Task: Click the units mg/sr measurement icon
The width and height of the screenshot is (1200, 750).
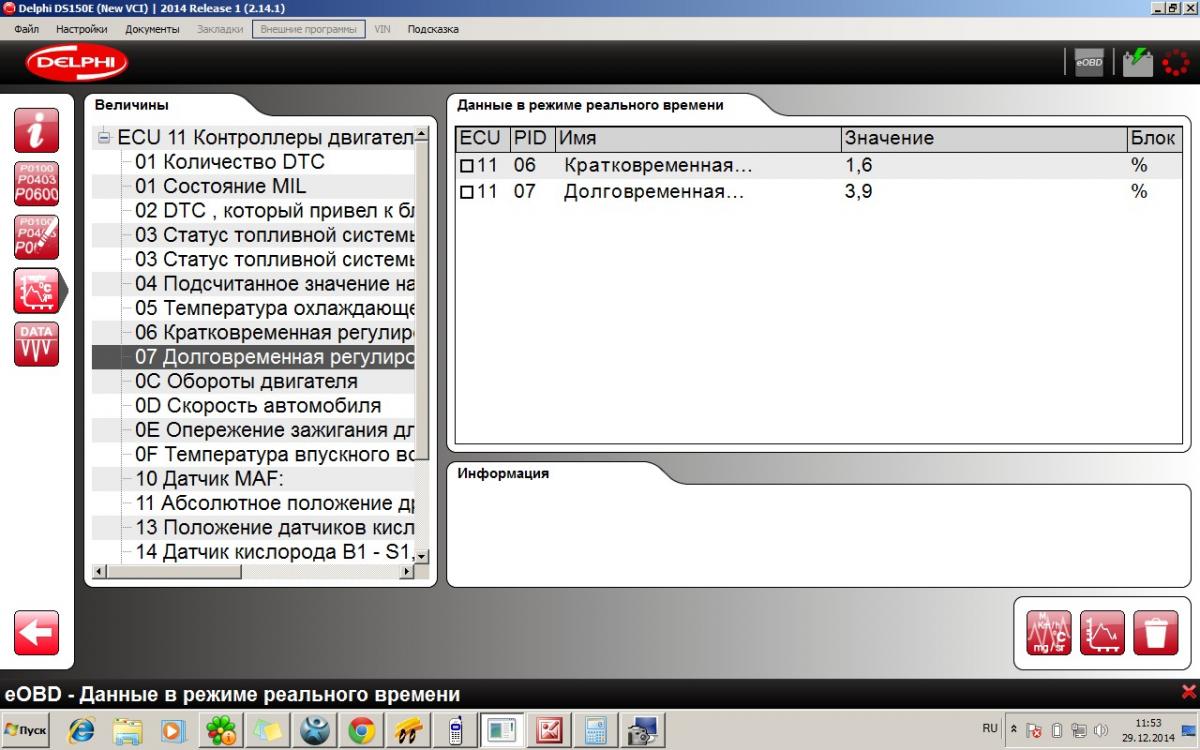Action: coord(1049,632)
